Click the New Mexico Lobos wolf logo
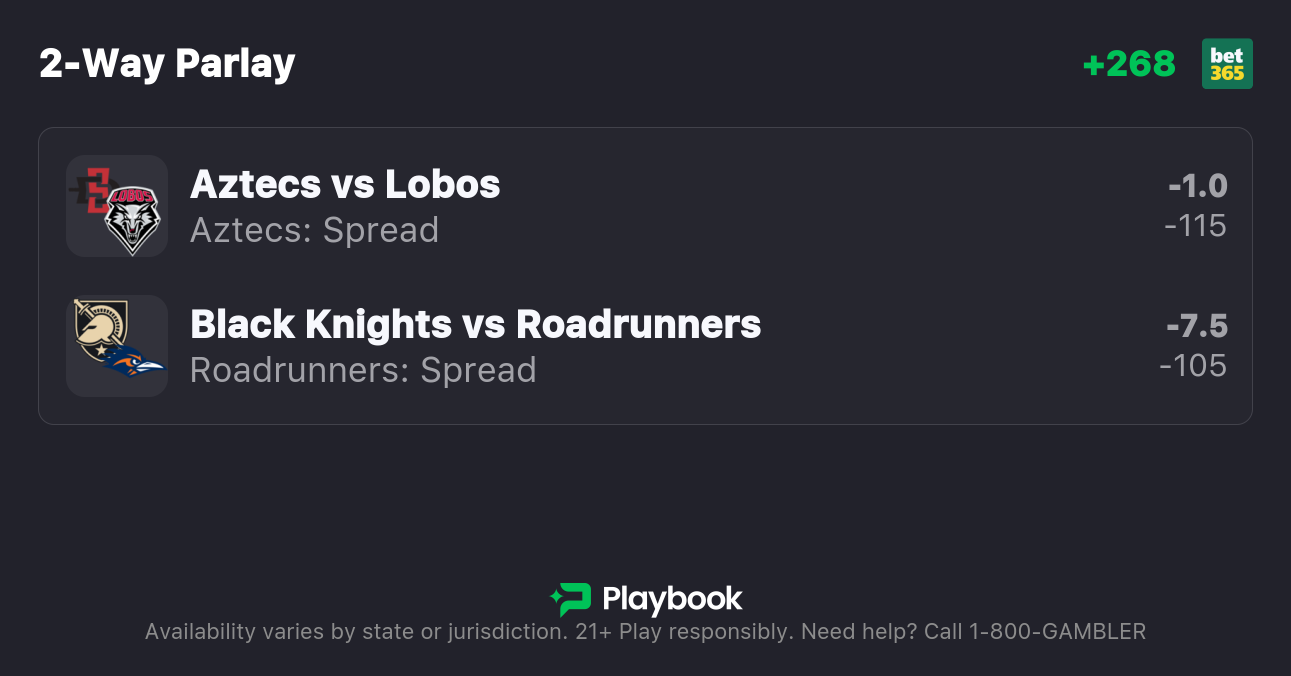Image resolution: width=1291 pixels, height=676 pixels. tap(134, 218)
